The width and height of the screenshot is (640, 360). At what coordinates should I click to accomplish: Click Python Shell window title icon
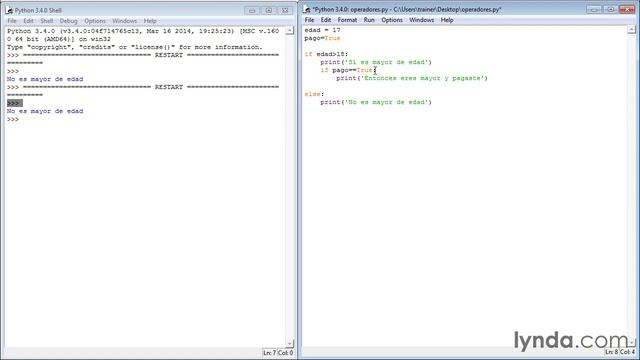[x=9, y=10]
